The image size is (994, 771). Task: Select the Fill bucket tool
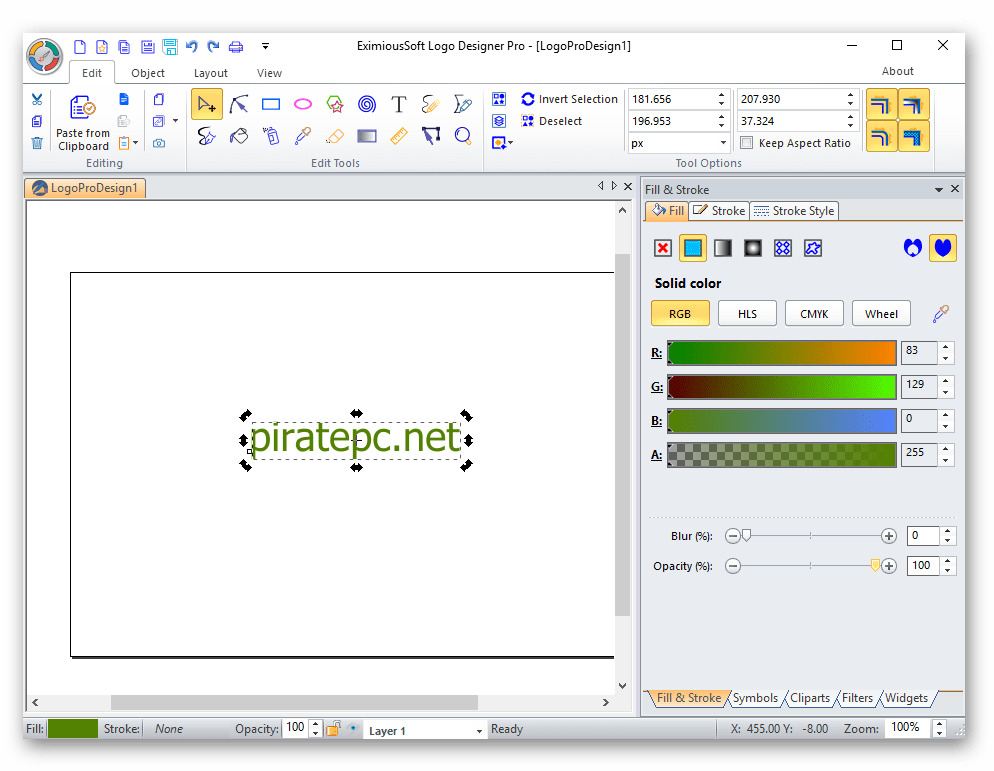pos(239,136)
